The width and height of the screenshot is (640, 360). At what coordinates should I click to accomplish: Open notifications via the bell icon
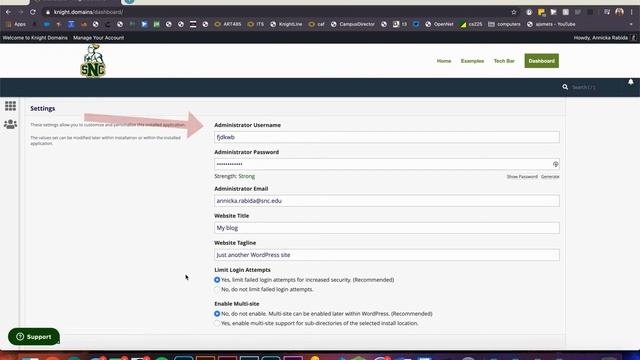(x=631, y=82)
